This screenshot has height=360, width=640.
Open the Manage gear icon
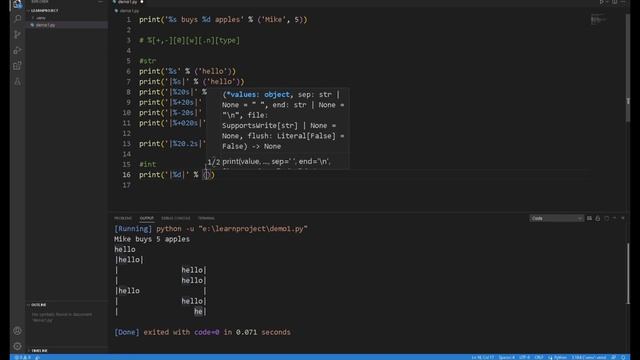[17, 346]
